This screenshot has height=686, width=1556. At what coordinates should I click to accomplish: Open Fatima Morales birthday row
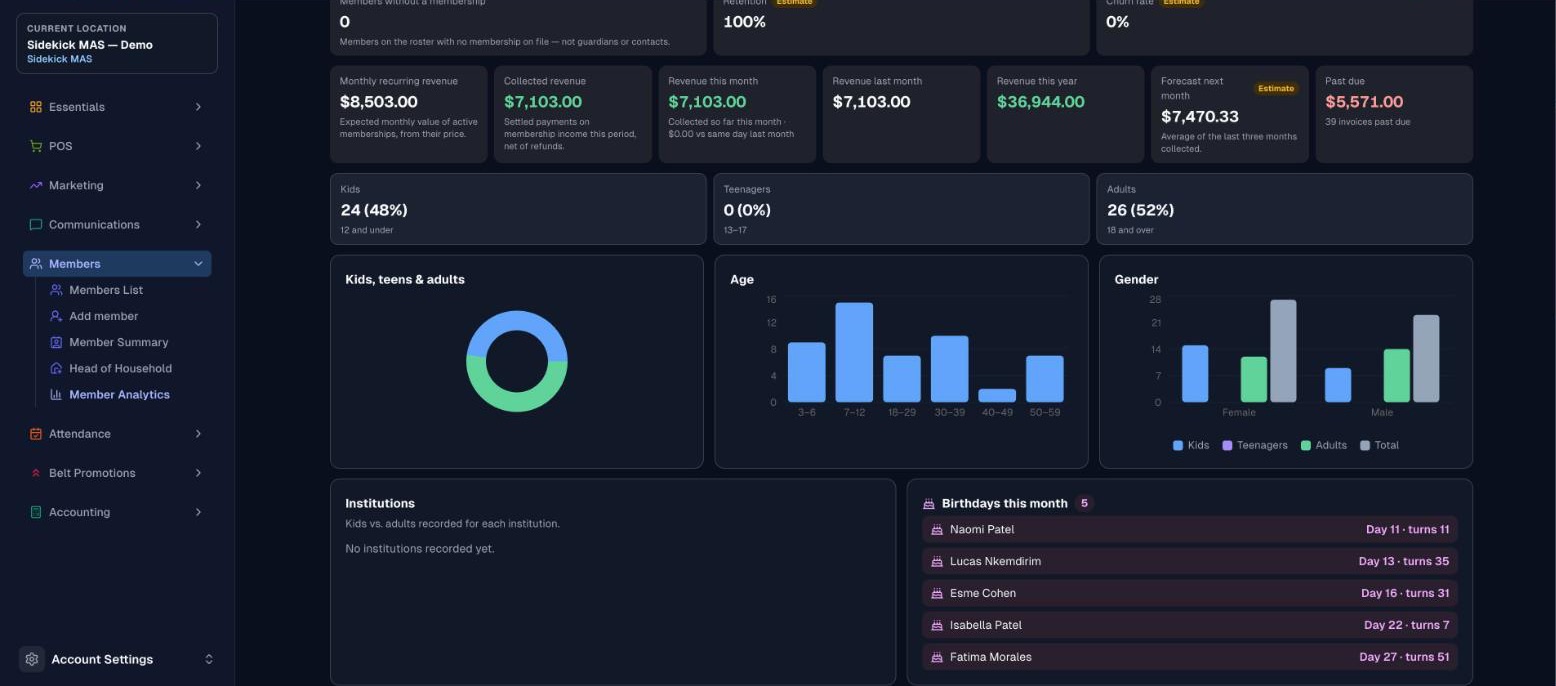pyautogui.click(x=1190, y=658)
